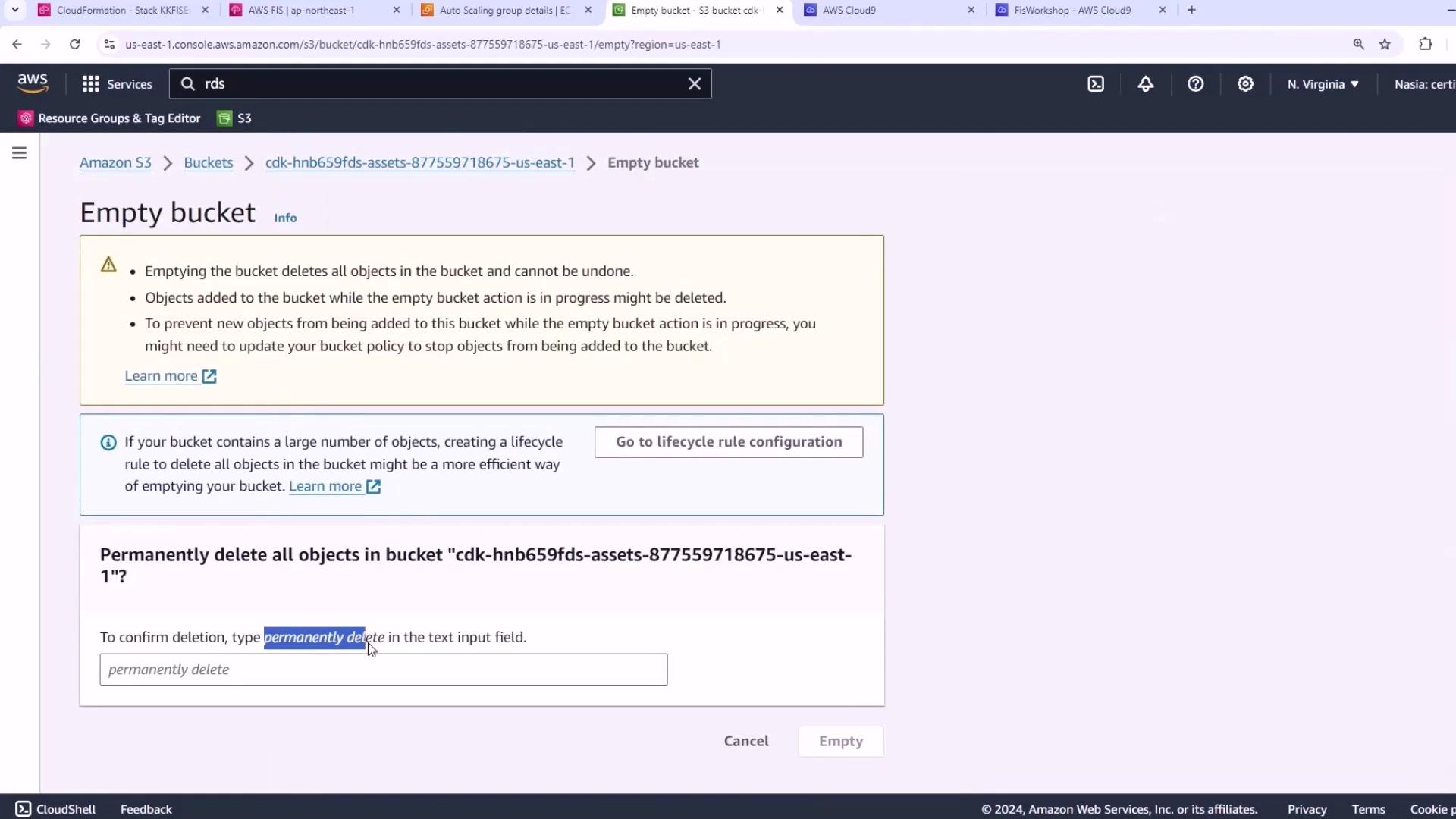
Task: Open the Nasia account menu
Action: [x=1423, y=84]
